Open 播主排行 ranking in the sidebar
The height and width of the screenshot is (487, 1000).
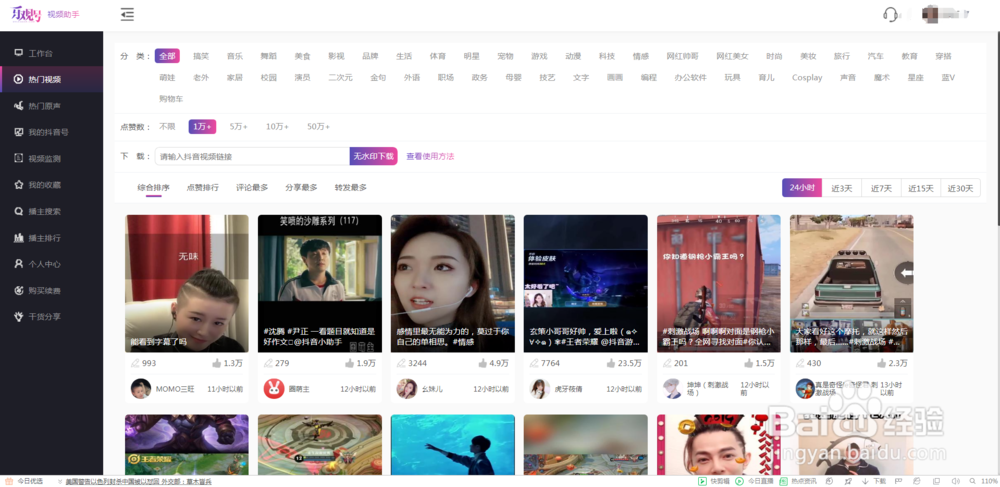[44, 238]
